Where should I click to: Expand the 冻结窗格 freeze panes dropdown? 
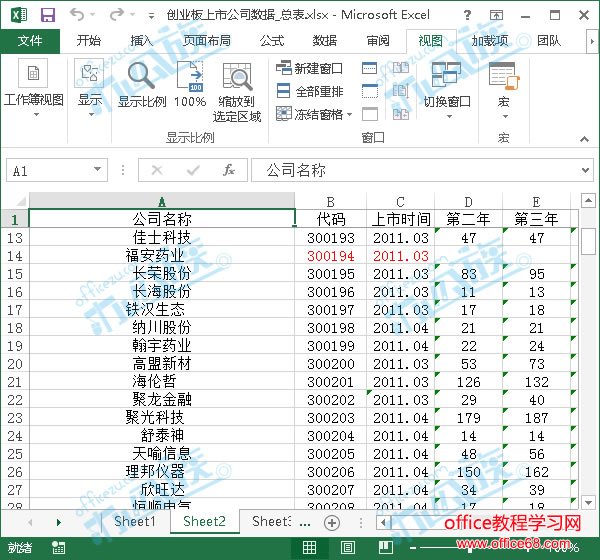click(x=349, y=114)
